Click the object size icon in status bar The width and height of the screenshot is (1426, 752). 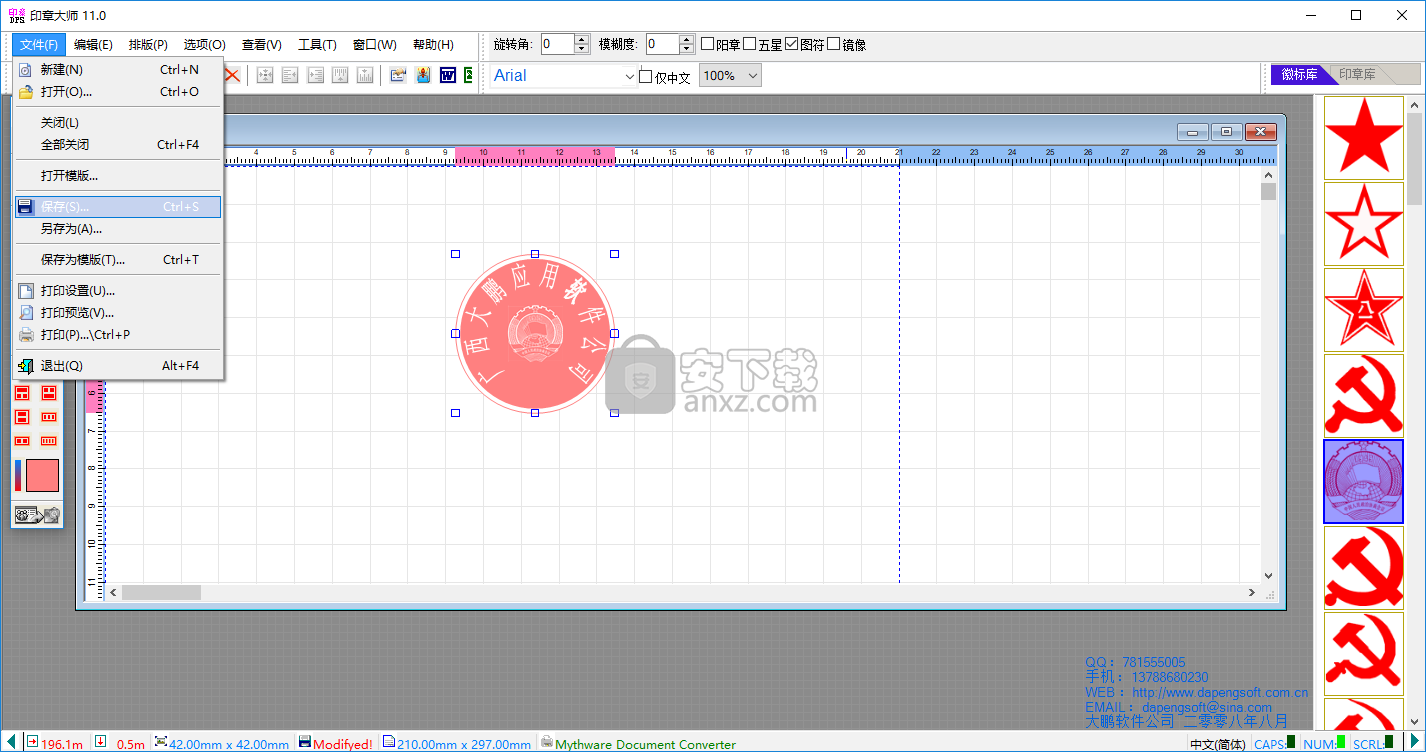[161, 742]
